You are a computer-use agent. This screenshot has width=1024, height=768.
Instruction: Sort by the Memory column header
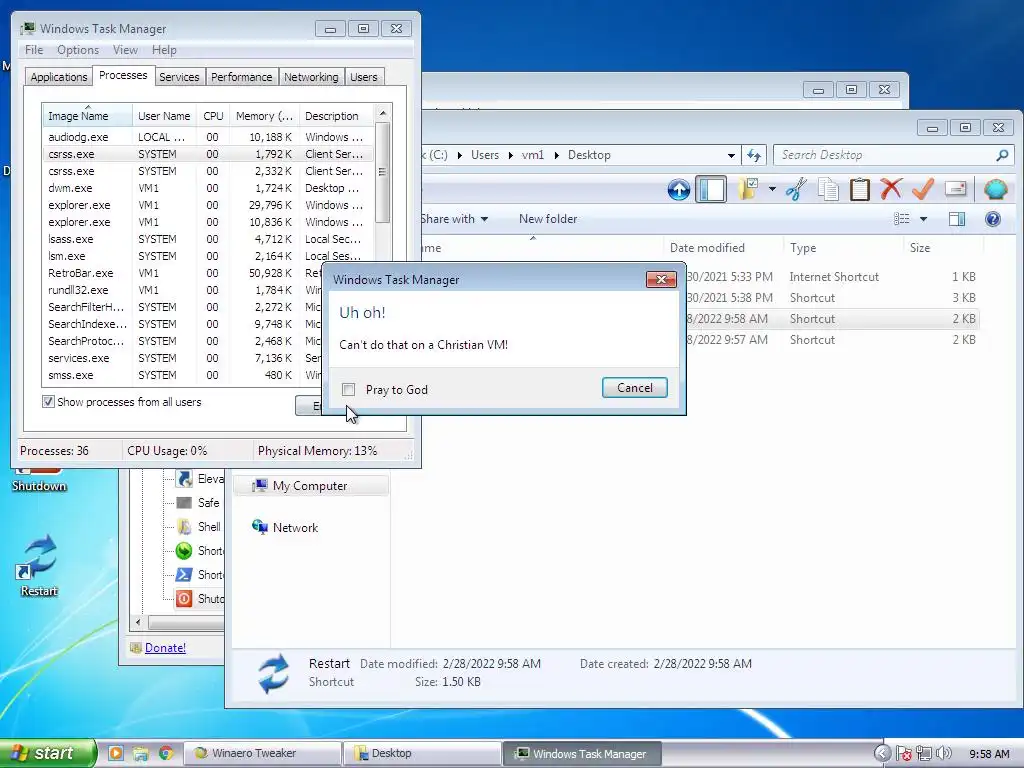[x=264, y=116]
